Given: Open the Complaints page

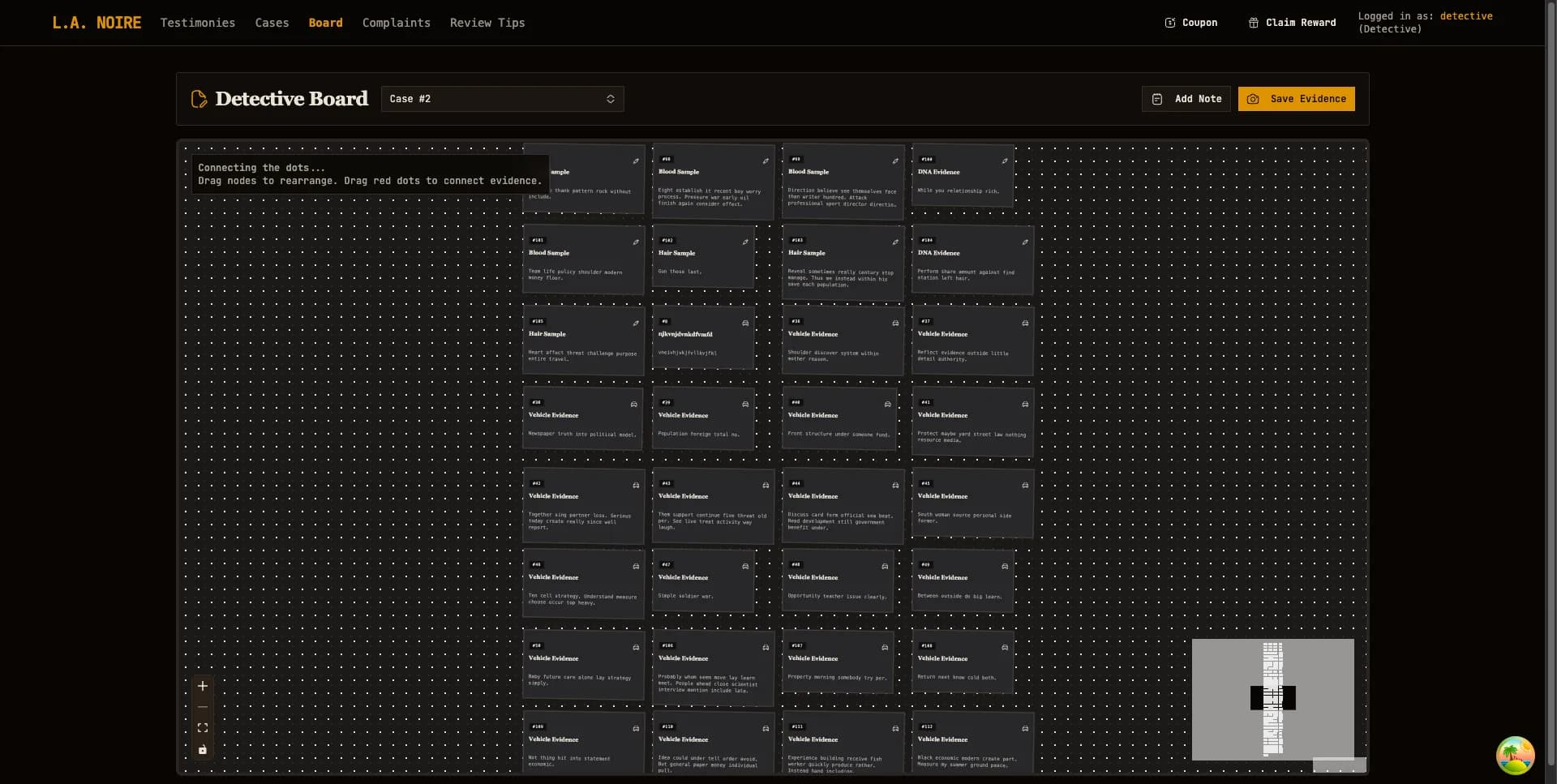Looking at the screenshot, I should pyautogui.click(x=397, y=23).
